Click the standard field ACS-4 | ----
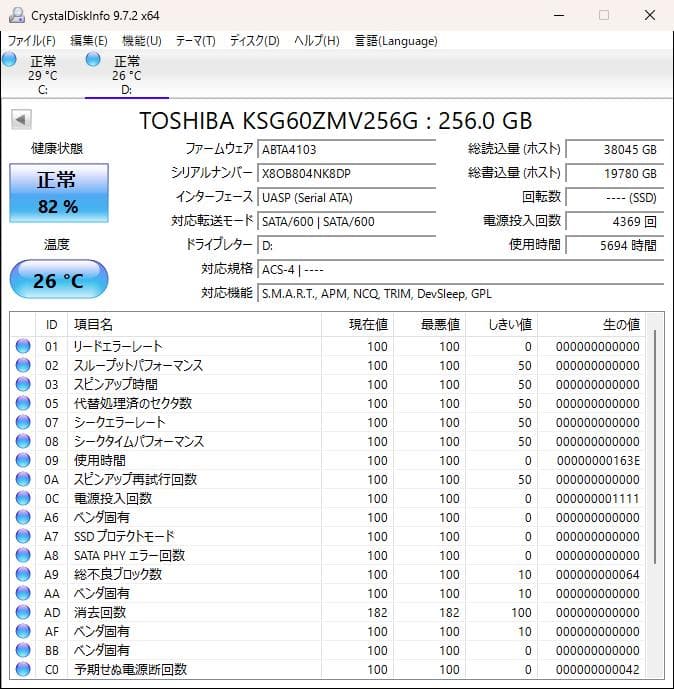Viewport: 674px width, 689px height. [460, 269]
